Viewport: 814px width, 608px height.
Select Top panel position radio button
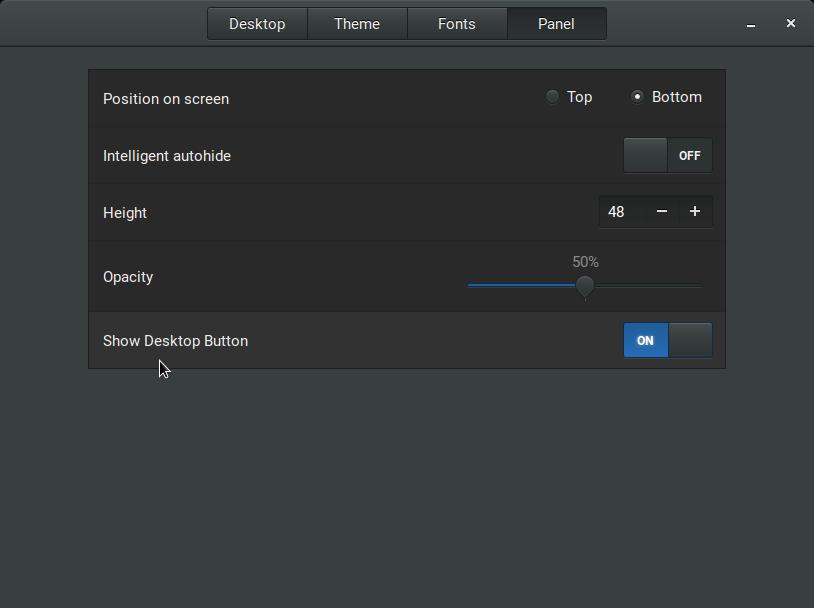coord(552,97)
